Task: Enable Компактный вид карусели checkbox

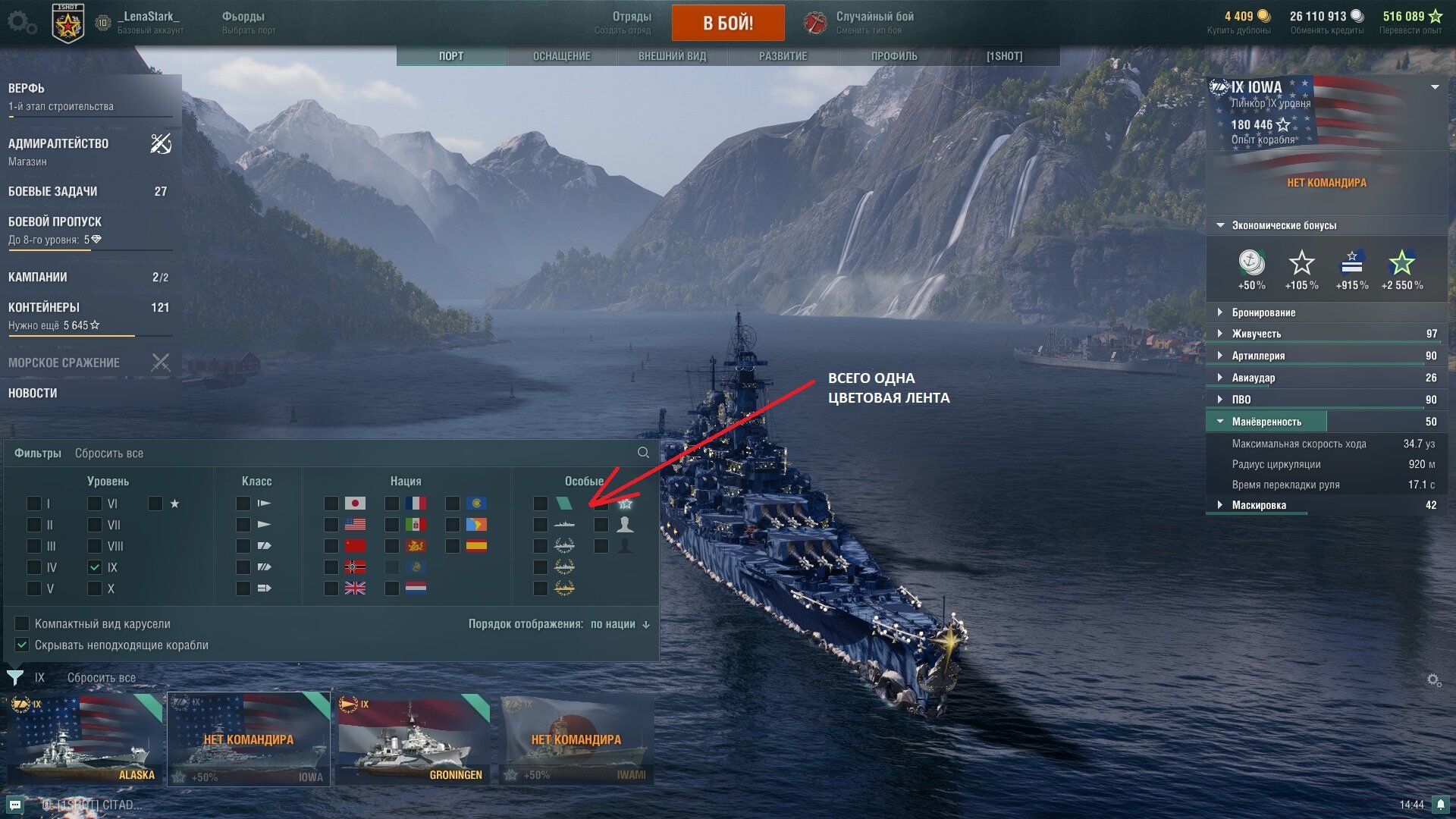Action: pyautogui.click(x=22, y=623)
